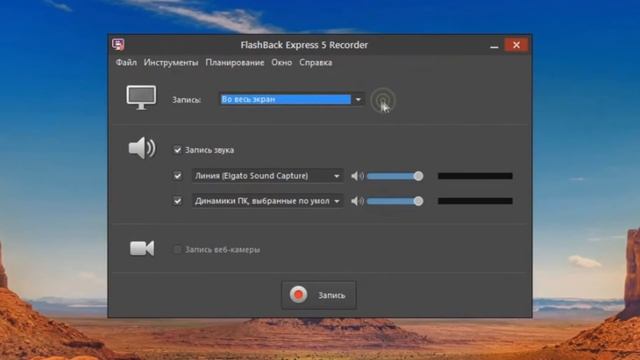Image resolution: width=640 pixels, height=360 pixels.
Task: Click the region select target icon
Action: [x=383, y=100]
